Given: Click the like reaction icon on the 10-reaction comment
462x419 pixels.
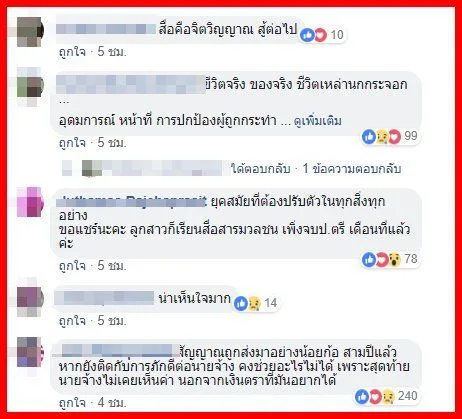Looking at the screenshot, I should [x=307, y=35].
